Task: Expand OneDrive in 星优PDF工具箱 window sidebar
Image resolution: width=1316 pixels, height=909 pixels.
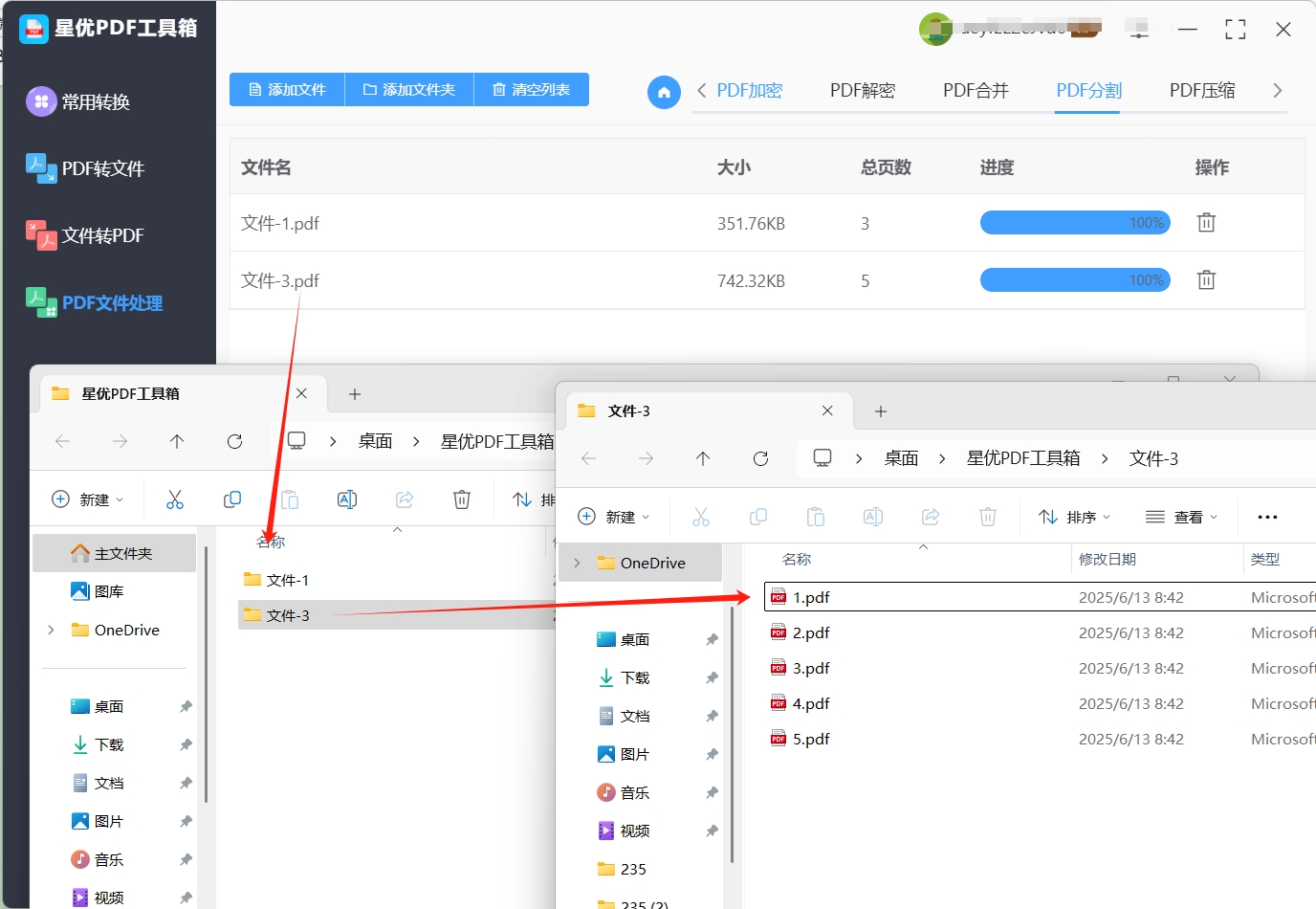Action: click(51, 630)
